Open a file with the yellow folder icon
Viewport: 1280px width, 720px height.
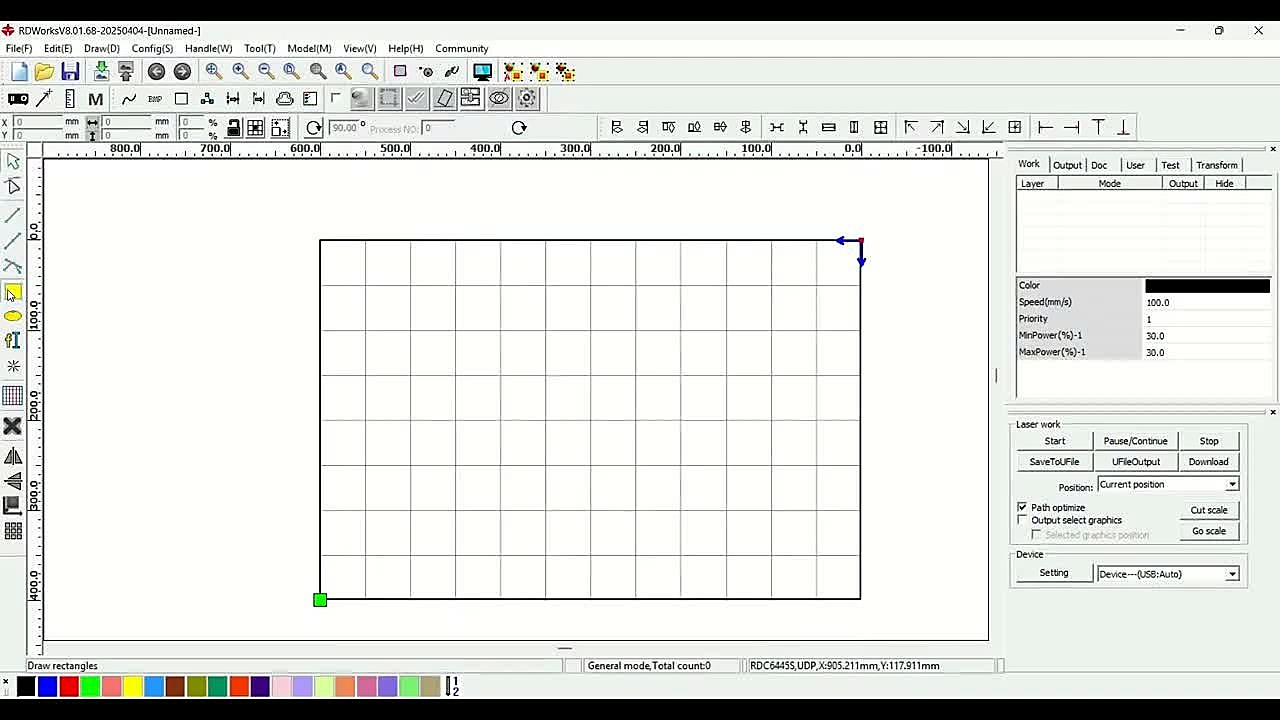44,72
